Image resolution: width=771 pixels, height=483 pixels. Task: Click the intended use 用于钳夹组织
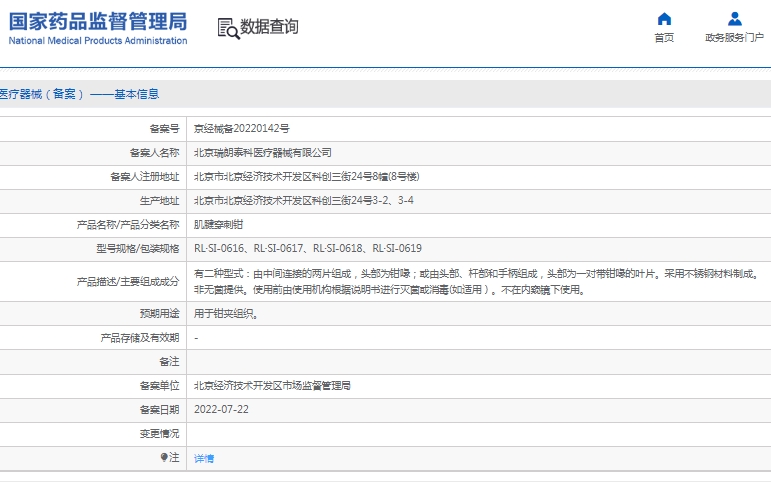point(226,314)
